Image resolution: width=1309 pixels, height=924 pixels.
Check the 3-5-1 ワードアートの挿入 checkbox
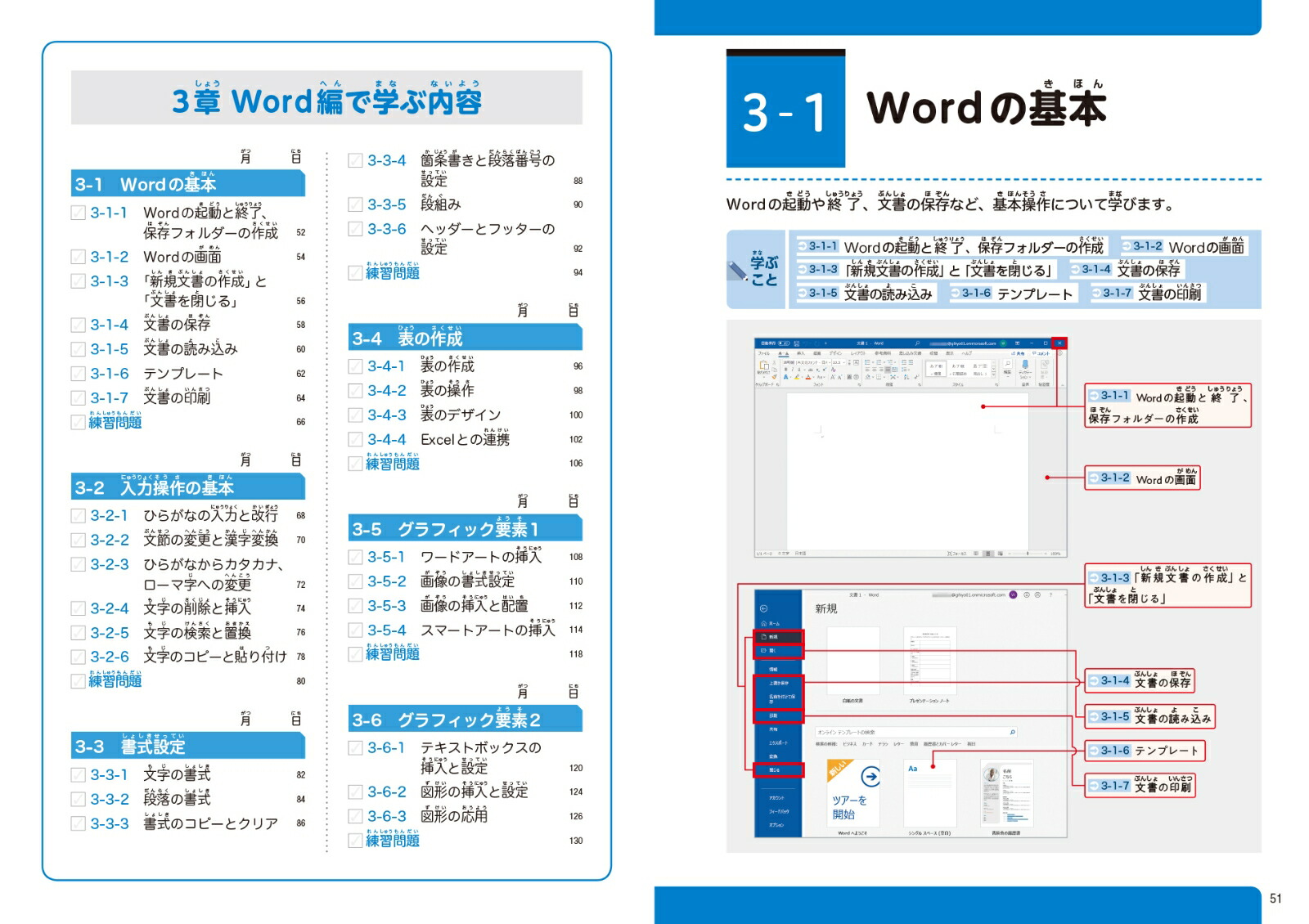(x=355, y=557)
